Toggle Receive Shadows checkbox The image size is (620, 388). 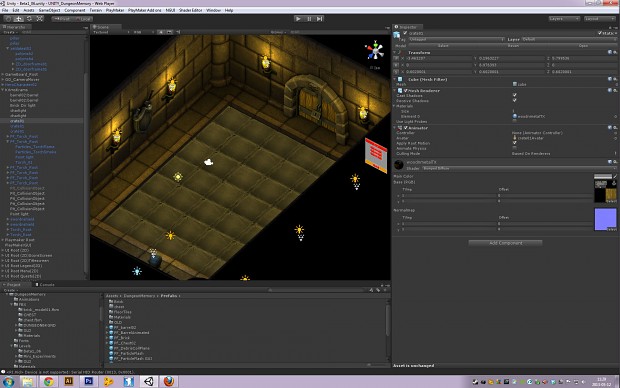coord(514,100)
